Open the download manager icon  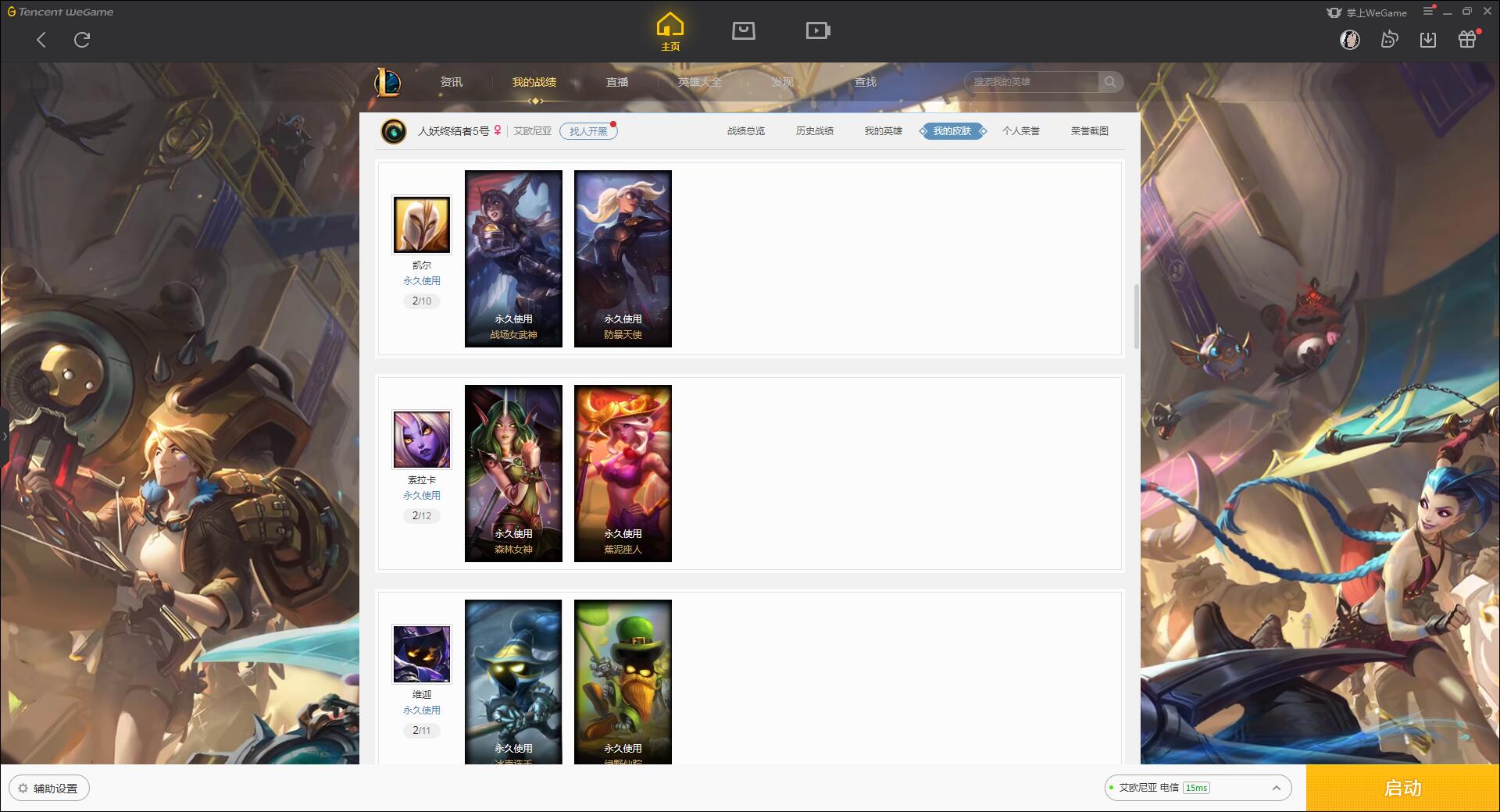(x=1428, y=39)
